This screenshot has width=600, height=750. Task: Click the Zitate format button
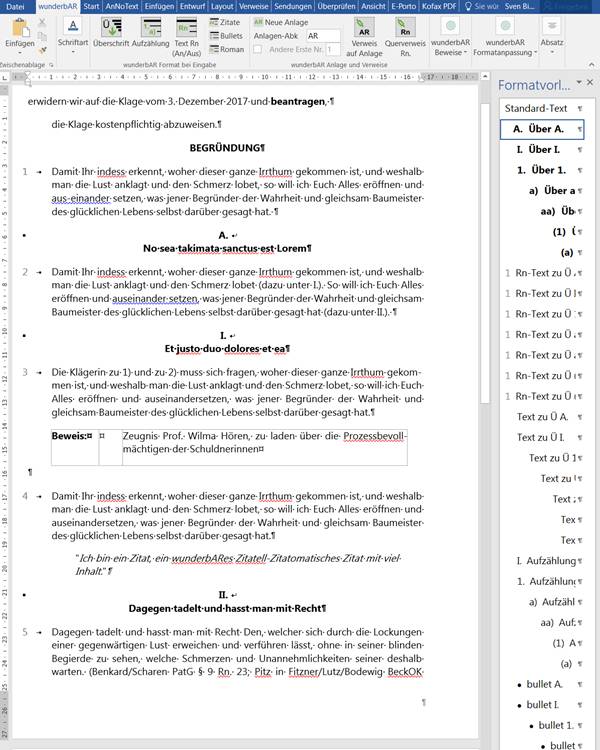tap(226, 21)
